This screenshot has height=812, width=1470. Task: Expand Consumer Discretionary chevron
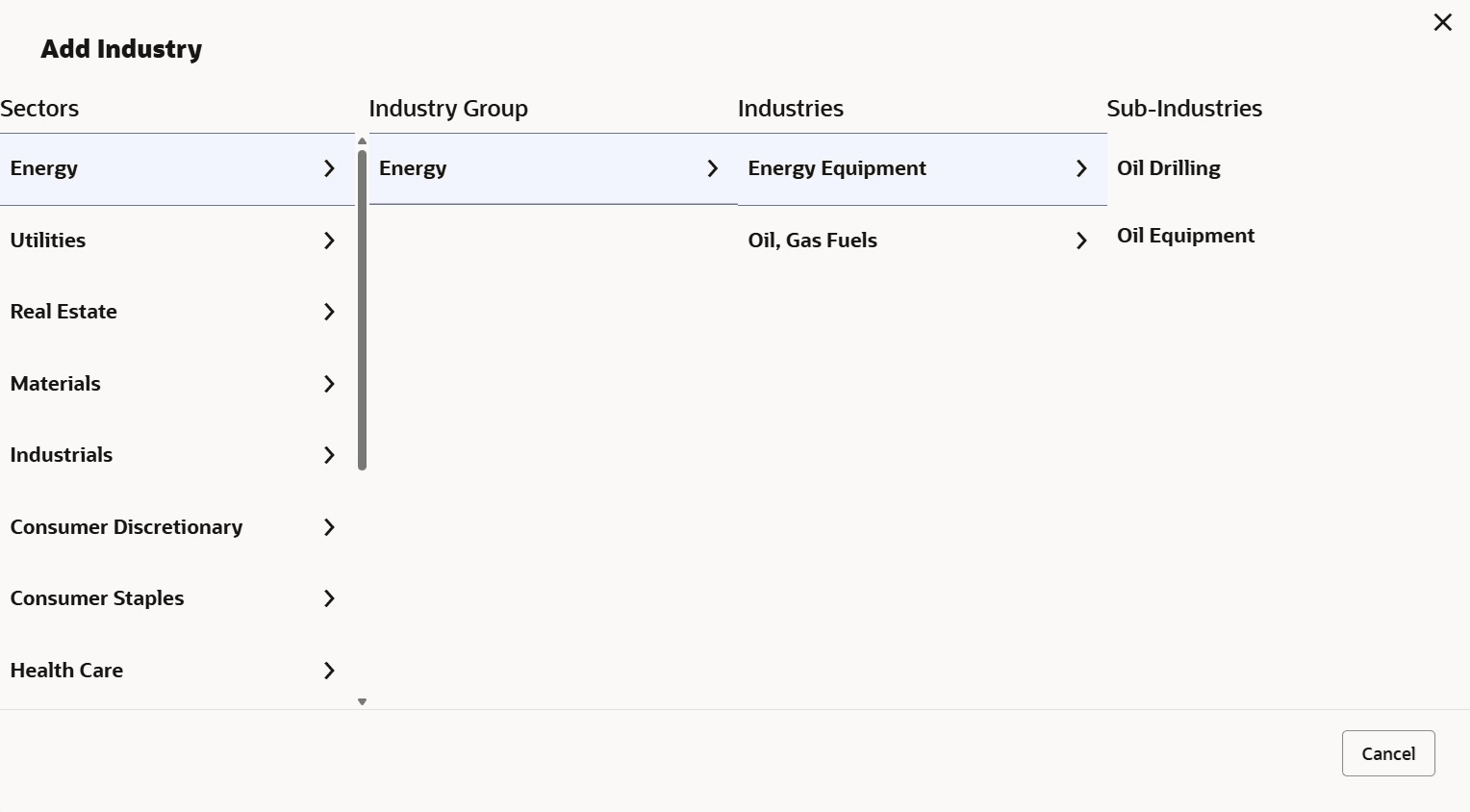pyautogui.click(x=329, y=527)
